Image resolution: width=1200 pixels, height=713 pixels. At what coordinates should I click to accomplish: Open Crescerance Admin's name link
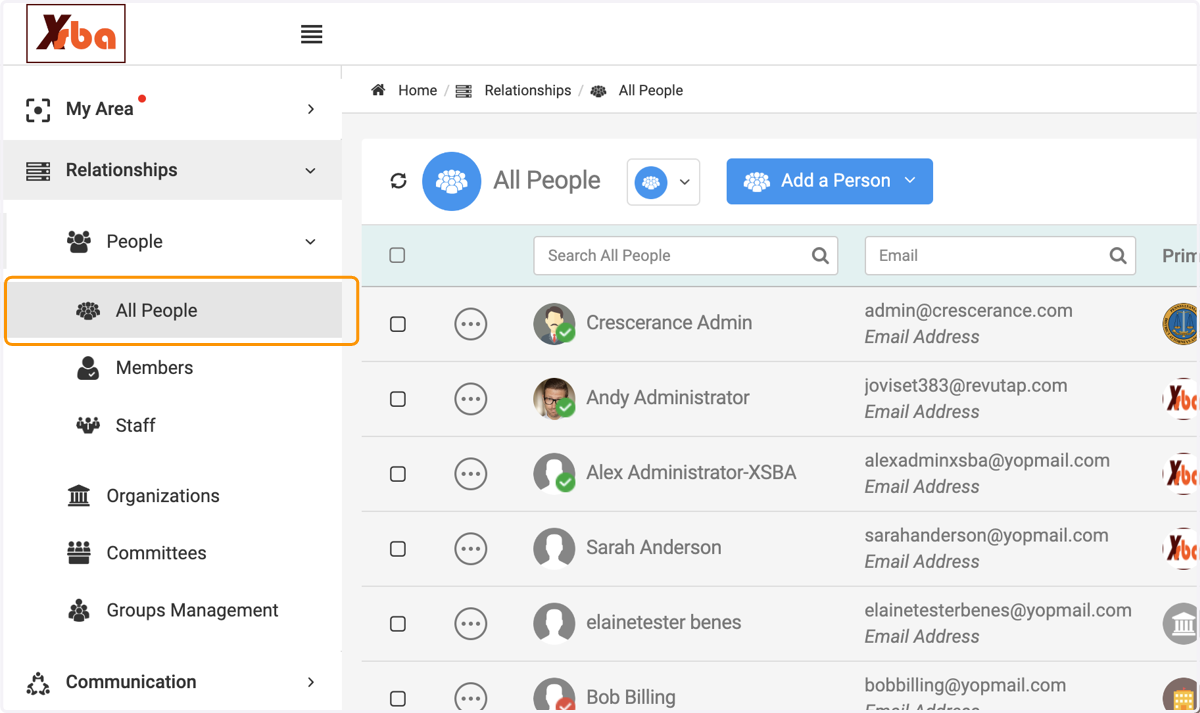click(x=669, y=323)
